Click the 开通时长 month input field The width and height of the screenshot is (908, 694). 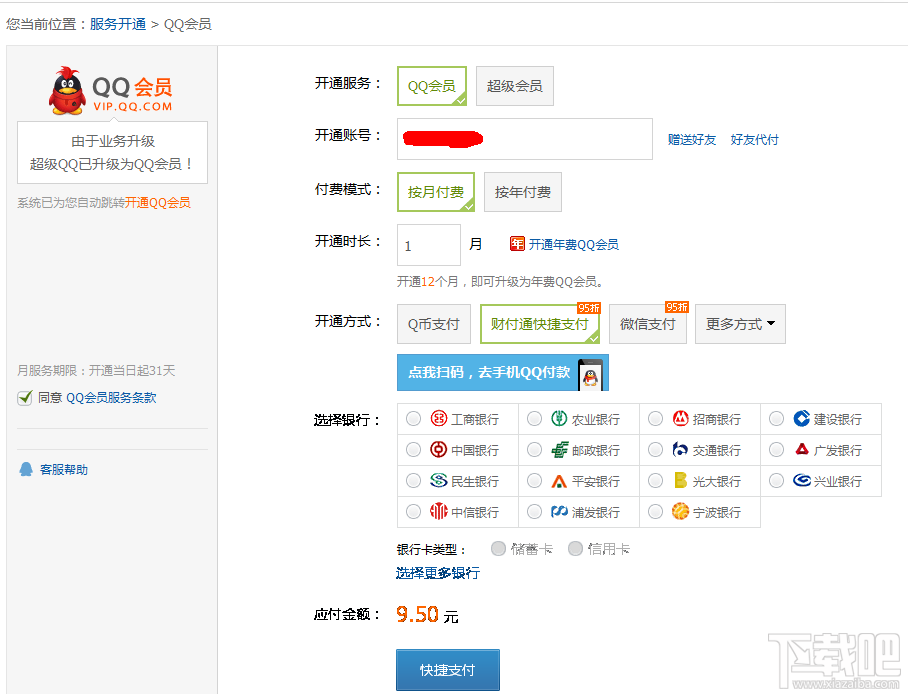coord(428,245)
